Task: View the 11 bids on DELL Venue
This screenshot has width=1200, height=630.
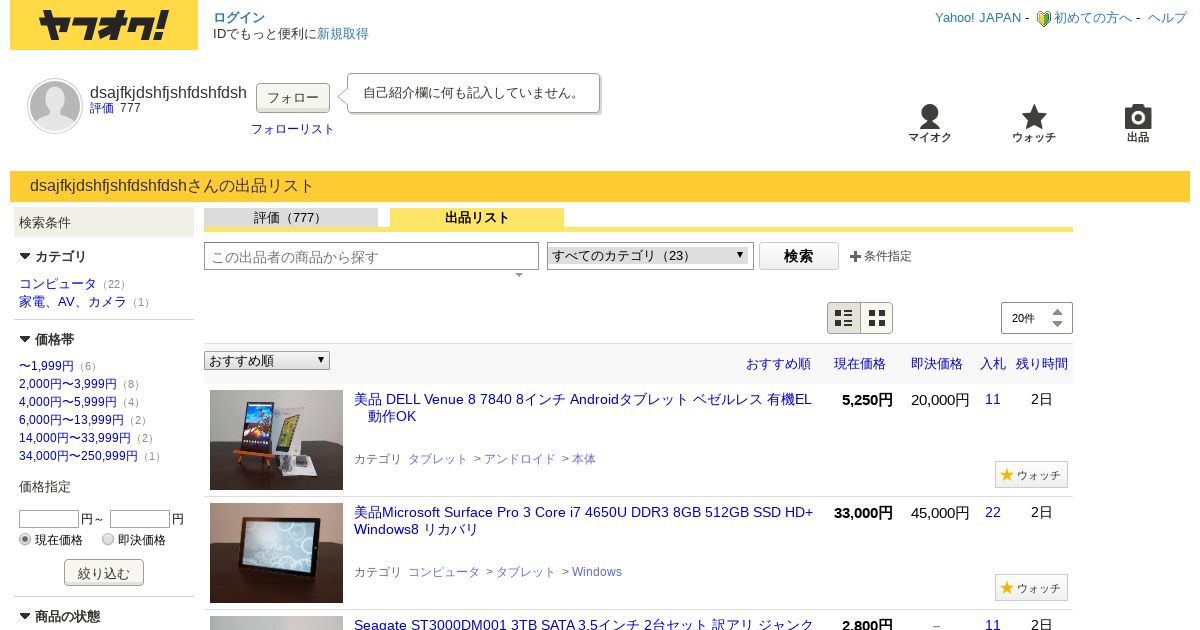Action: 993,400
